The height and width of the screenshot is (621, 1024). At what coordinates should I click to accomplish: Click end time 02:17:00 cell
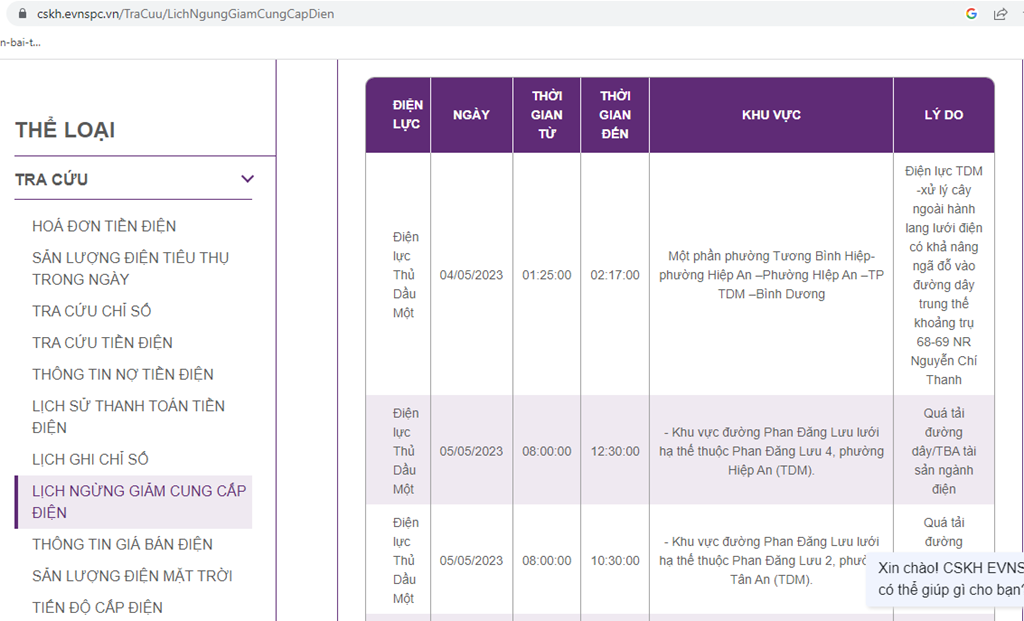615,275
